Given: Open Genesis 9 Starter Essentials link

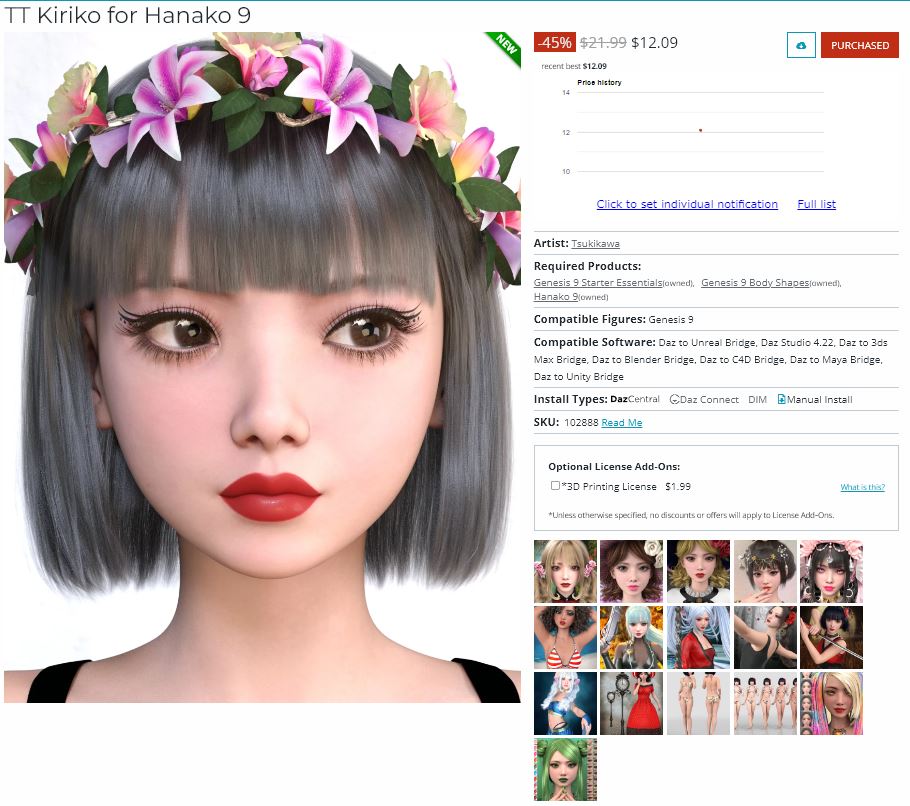Looking at the screenshot, I should pyautogui.click(x=598, y=283).
